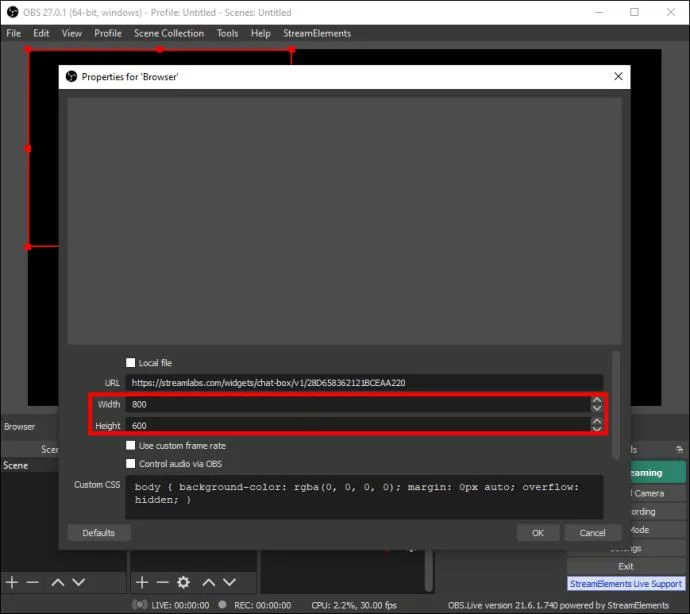Click the CPU: 2.2%, 30.00 fps text
The image size is (690, 614).
pos(354,605)
